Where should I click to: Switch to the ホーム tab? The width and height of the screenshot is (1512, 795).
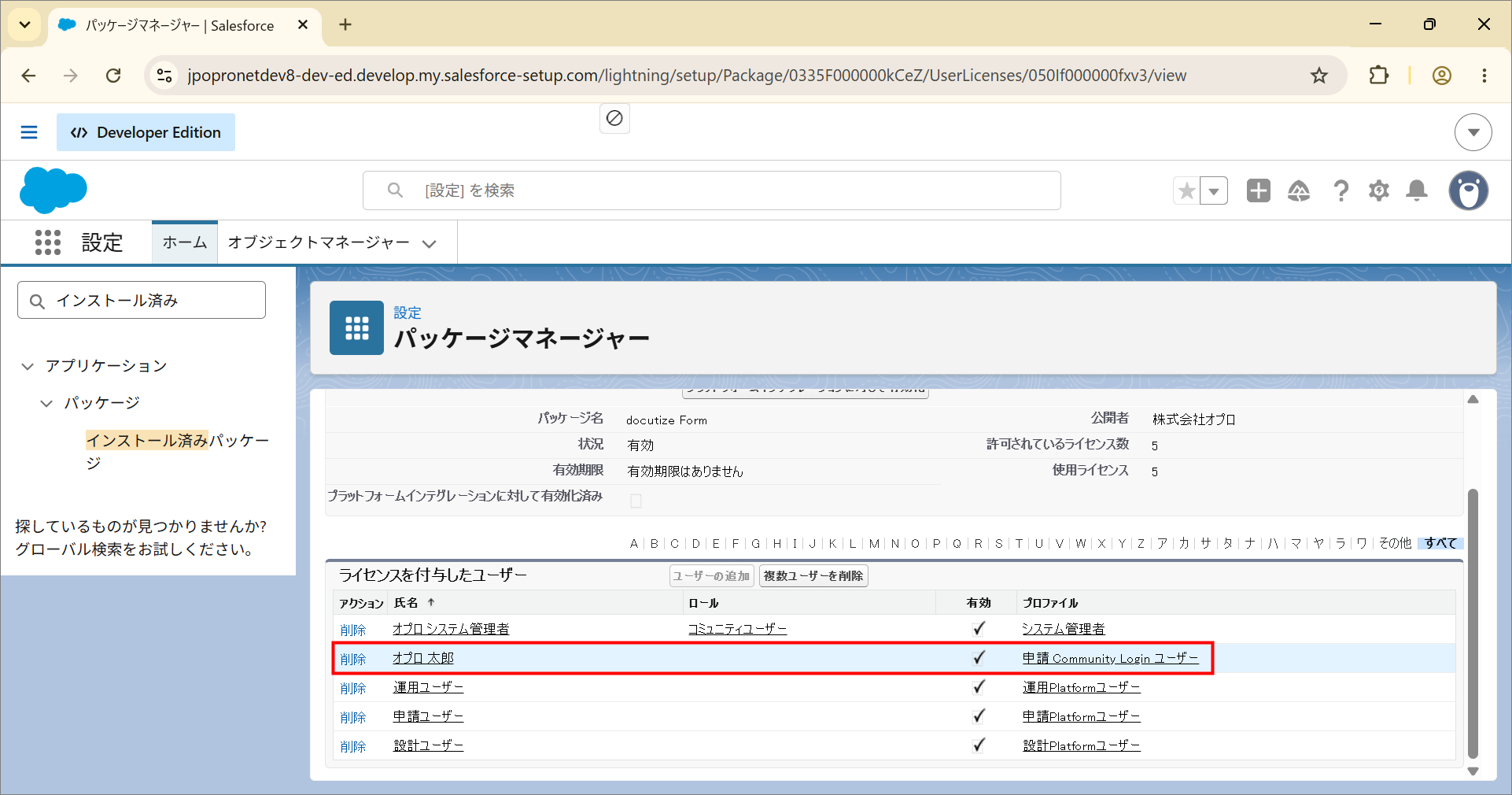coord(185,242)
